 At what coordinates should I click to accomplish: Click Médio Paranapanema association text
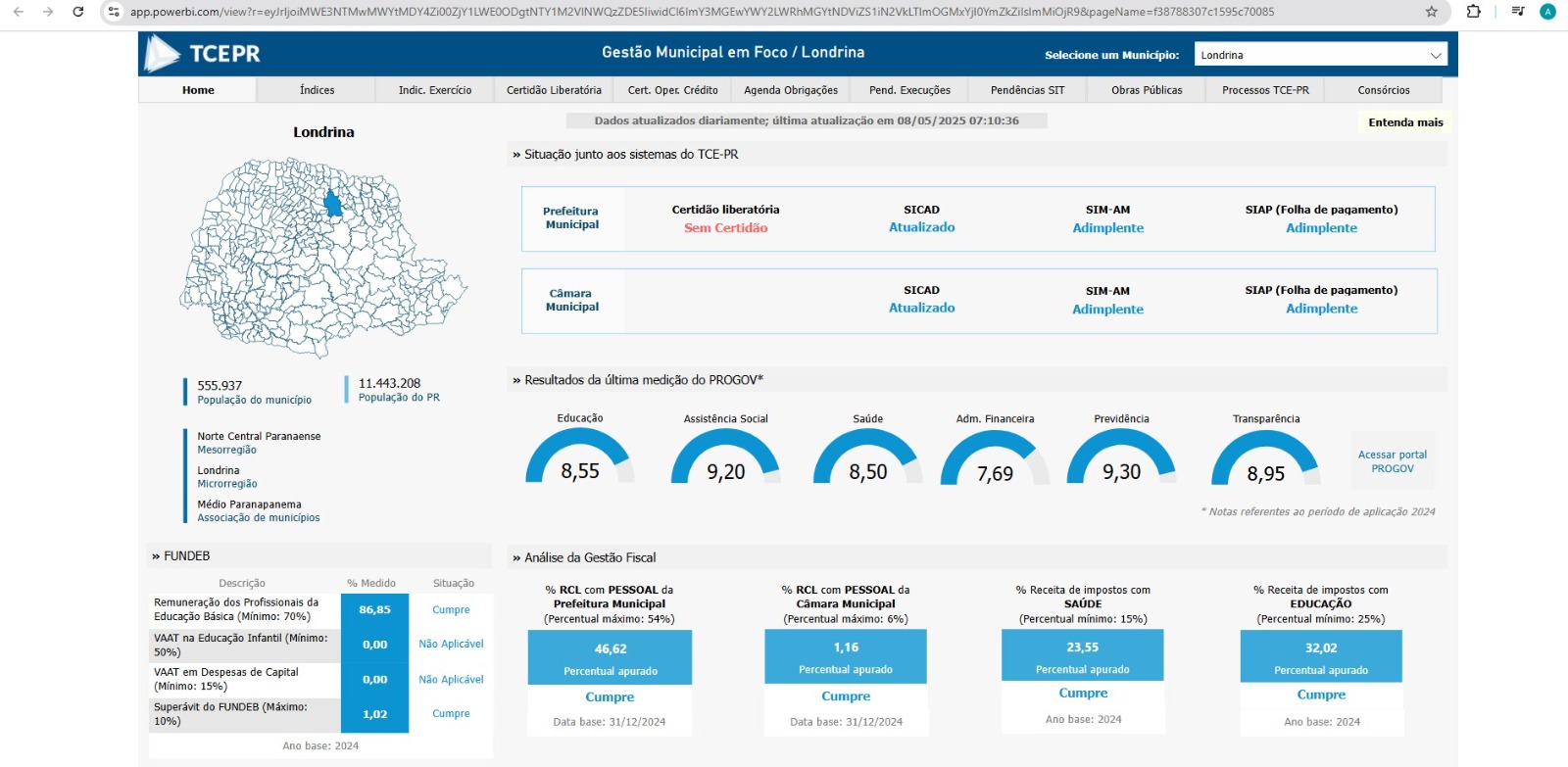click(x=249, y=504)
